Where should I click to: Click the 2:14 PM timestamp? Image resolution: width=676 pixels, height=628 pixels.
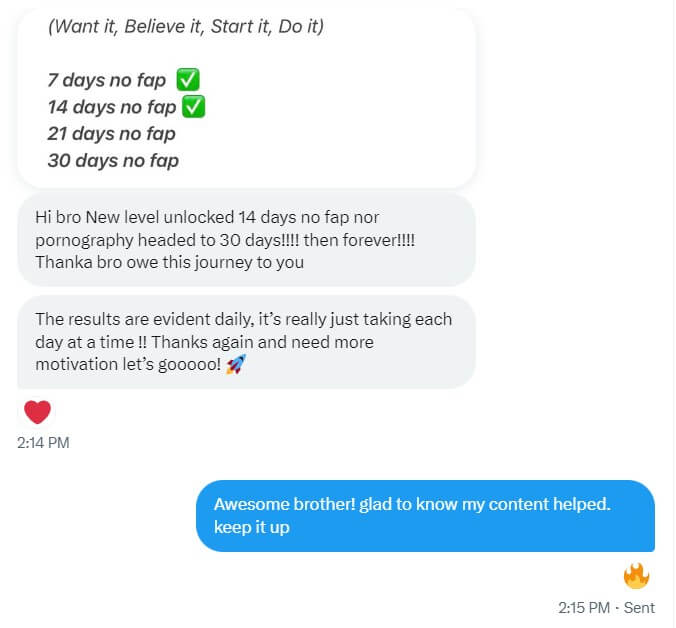click(x=43, y=443)
